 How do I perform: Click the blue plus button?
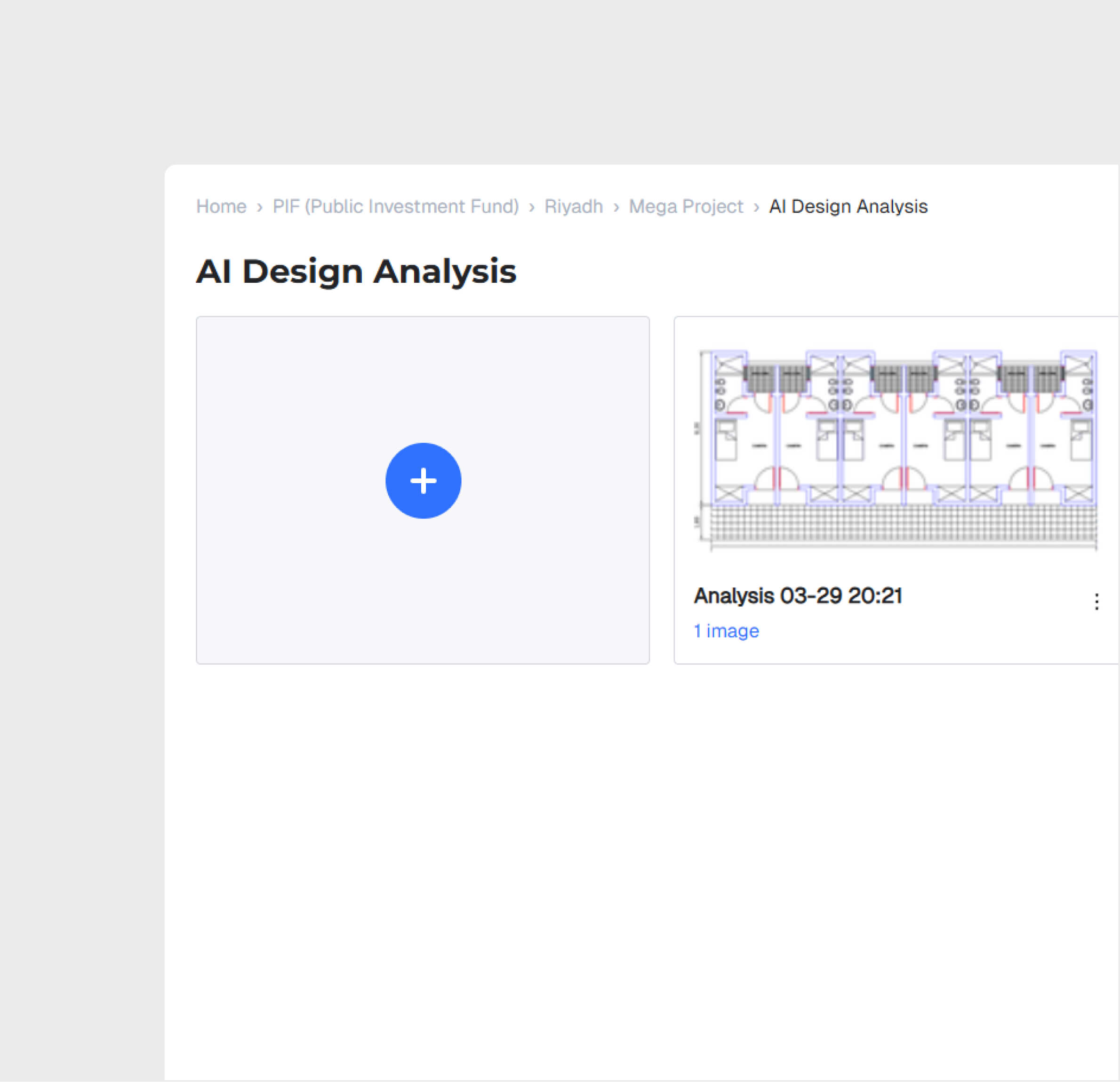coord(423,480)
